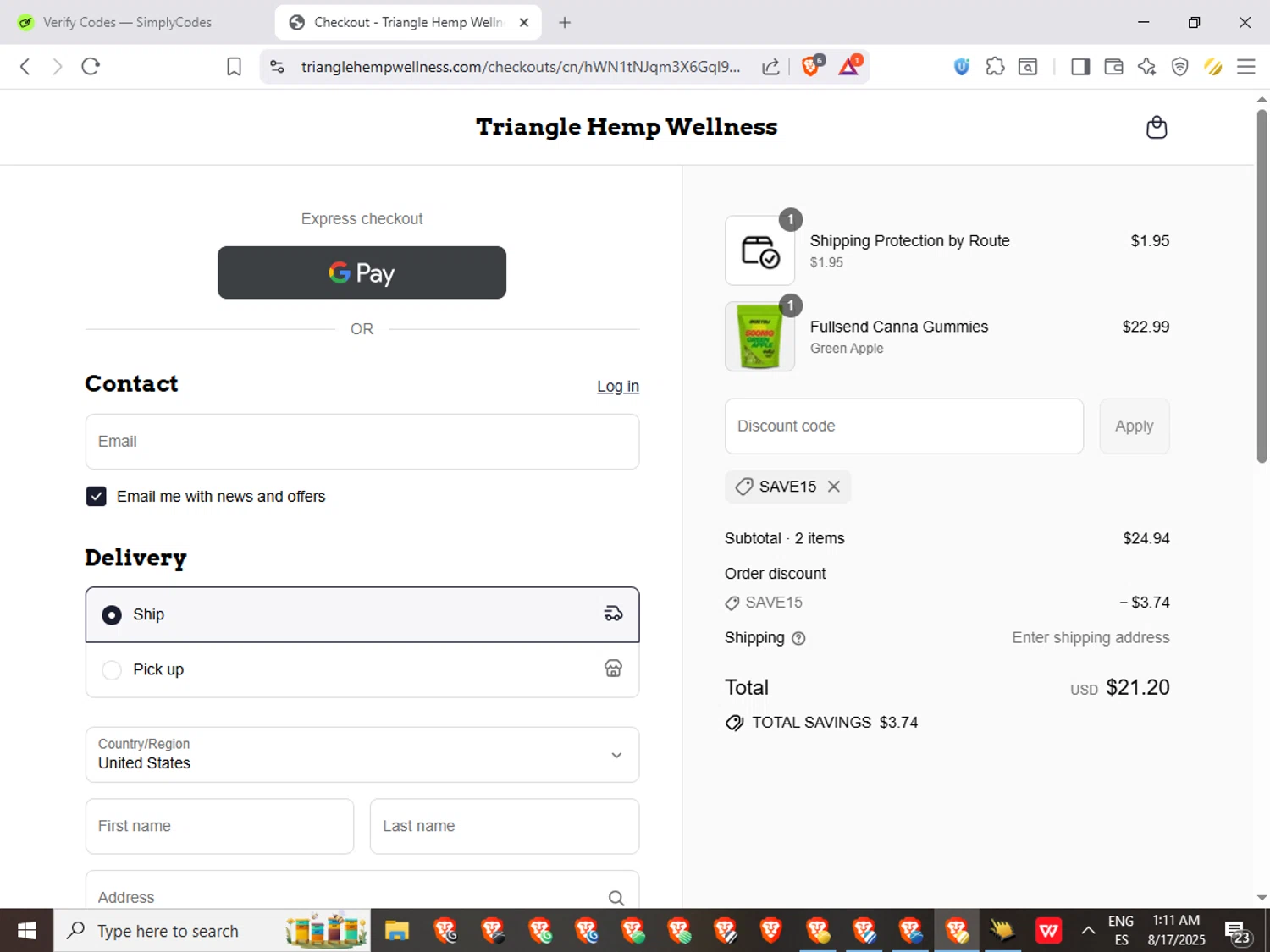Click the ENG ES language indicator
1270x952 pixels.
click(1121, 931)
